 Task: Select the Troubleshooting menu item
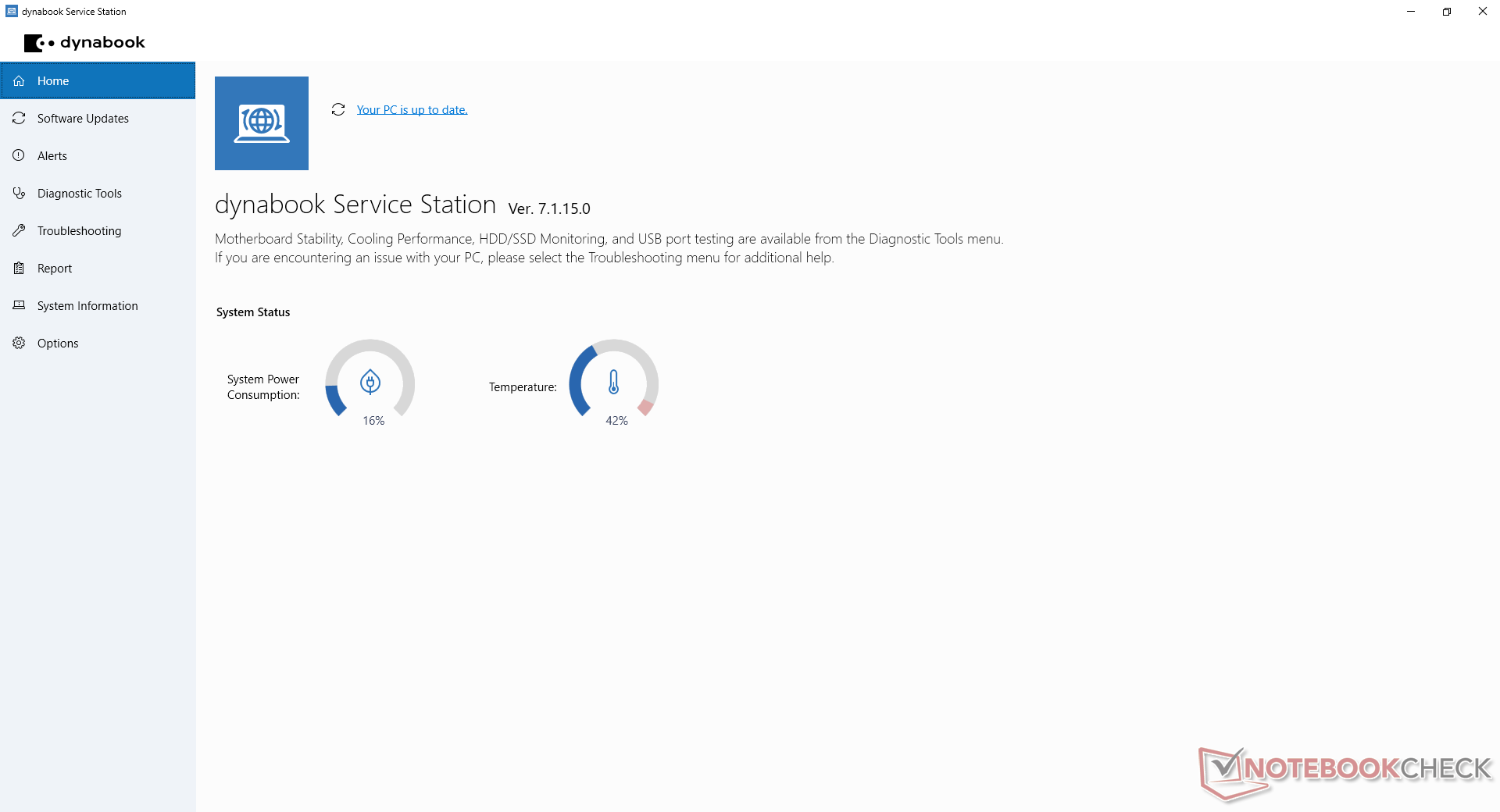click(x=79, y=231)
